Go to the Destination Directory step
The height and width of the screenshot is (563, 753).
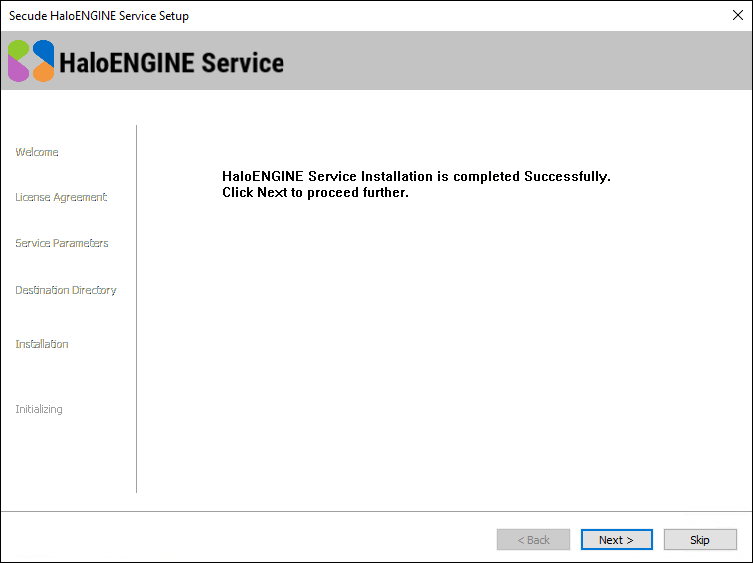[66, 290]
